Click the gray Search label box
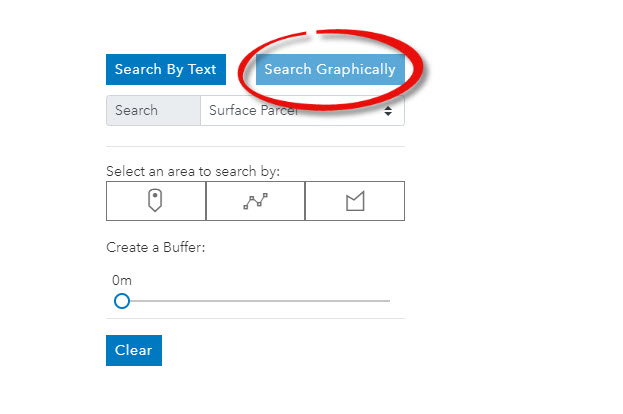623x414 pixels. tap(153, 110)
